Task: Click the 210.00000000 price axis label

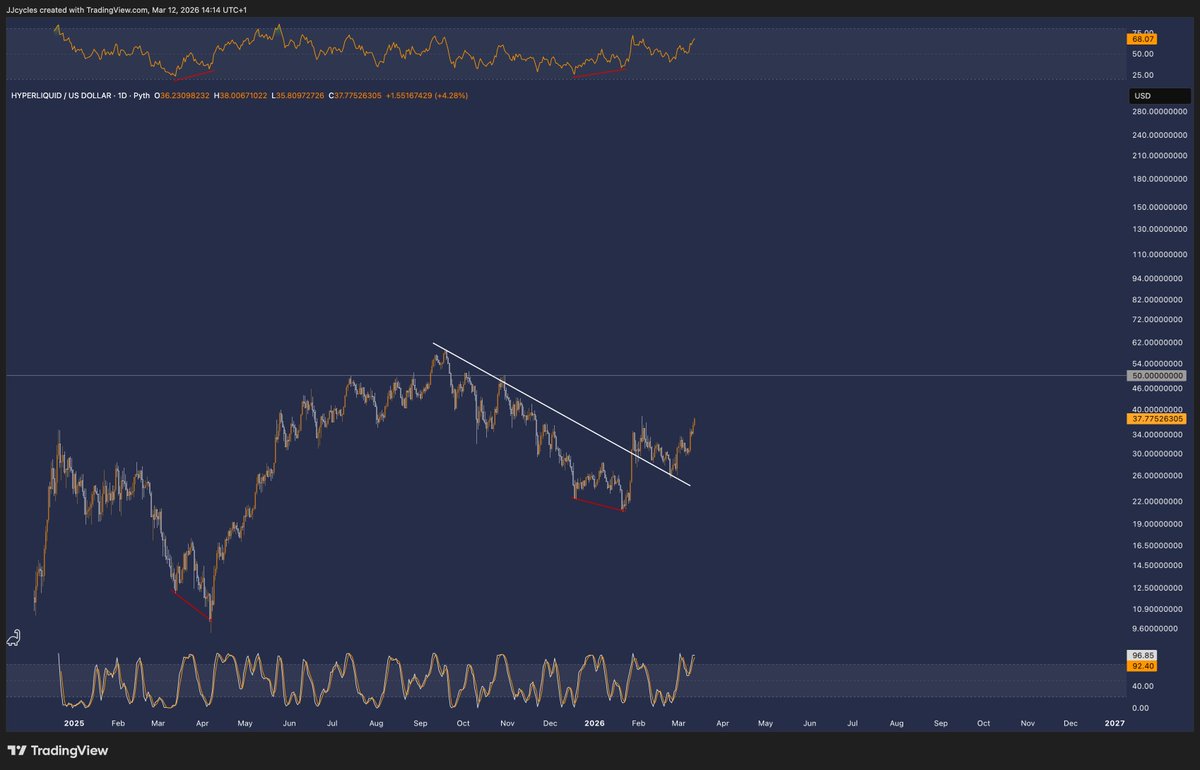Action: pyautogui.click(x=1160, y=155)
